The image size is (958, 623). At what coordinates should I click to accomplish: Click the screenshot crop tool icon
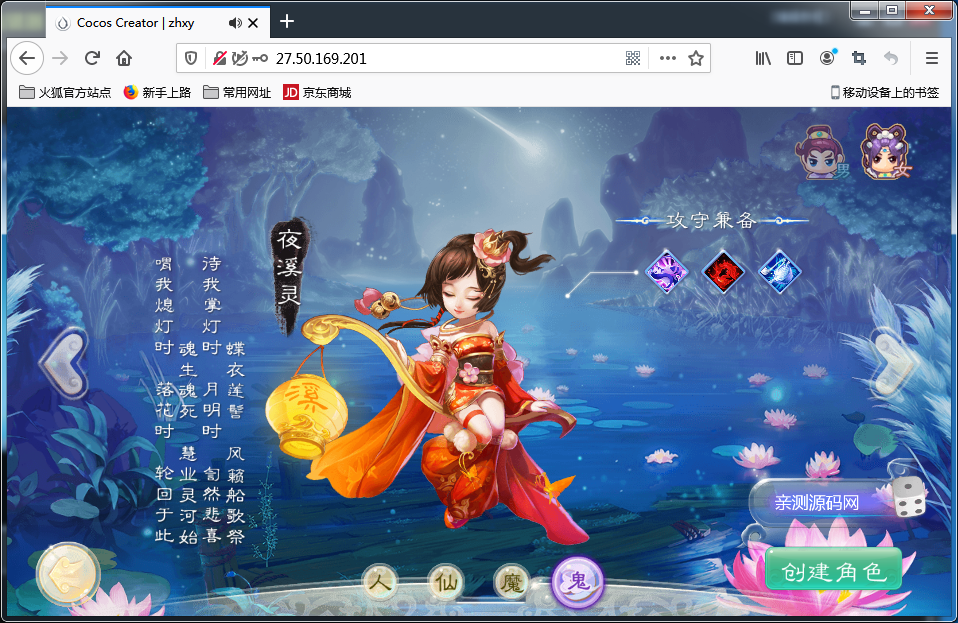coord(859,58)
